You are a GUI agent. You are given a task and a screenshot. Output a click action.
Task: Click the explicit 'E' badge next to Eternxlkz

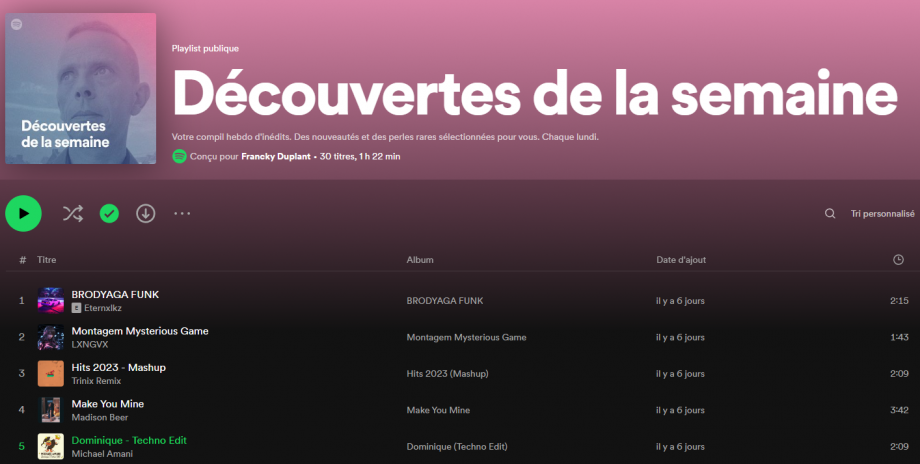click(x=76, y=308)
